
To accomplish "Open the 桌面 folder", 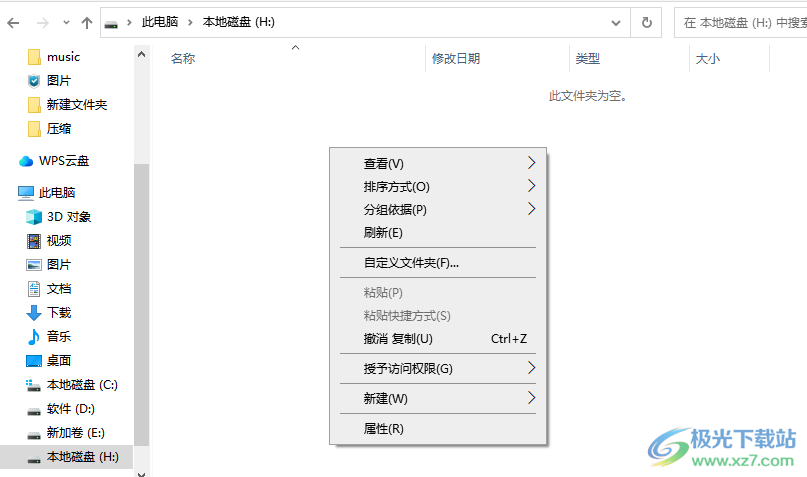I will [59, 361].
